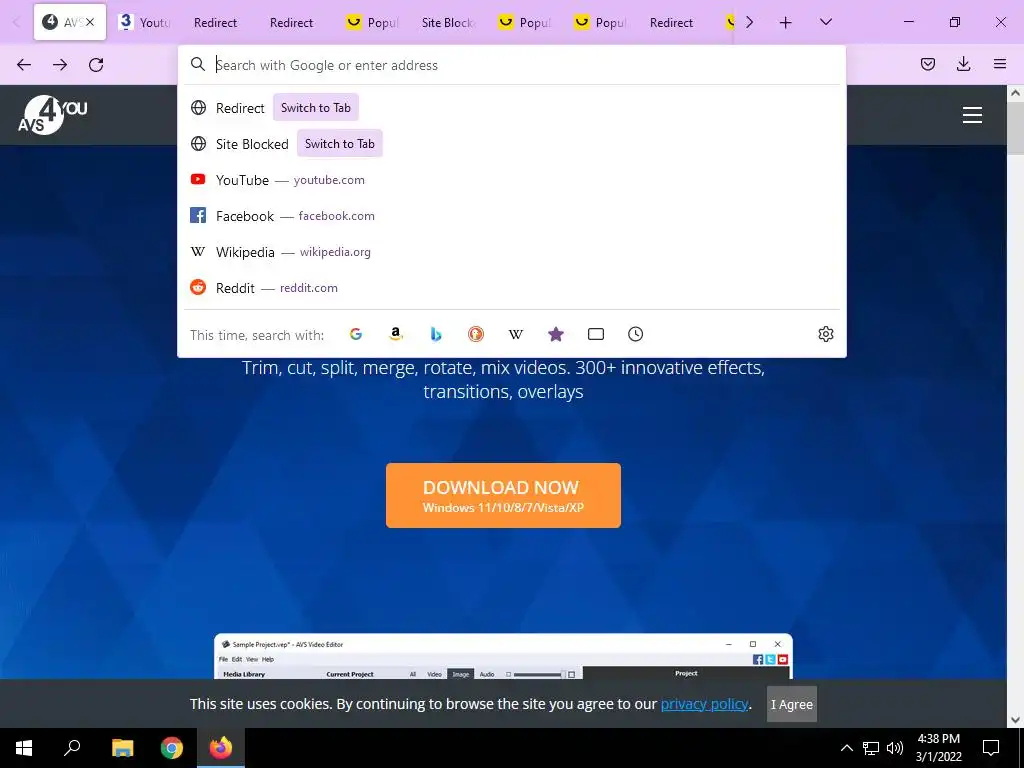Open the taskbar clock showing 4:38 PM
Image resolution: width=1024 pixels, height=768 pixels.
[x=938, y=748]
